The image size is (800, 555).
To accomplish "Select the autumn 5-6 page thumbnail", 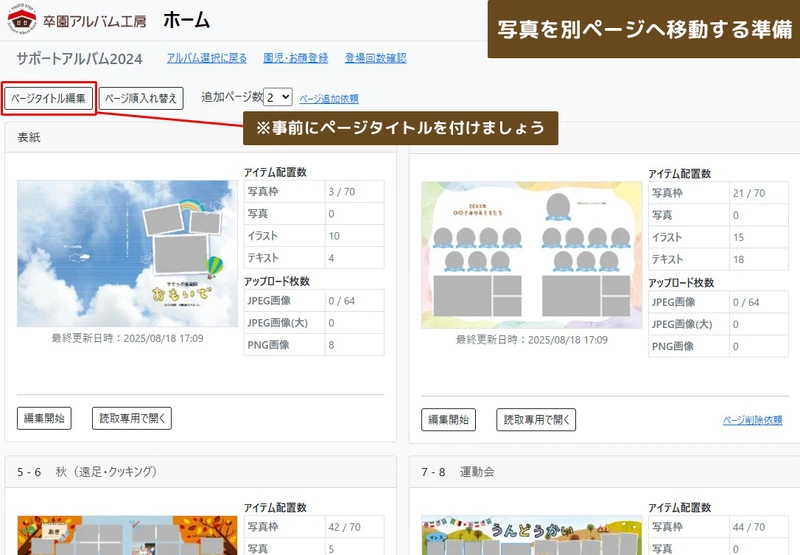I will (127, 535).
